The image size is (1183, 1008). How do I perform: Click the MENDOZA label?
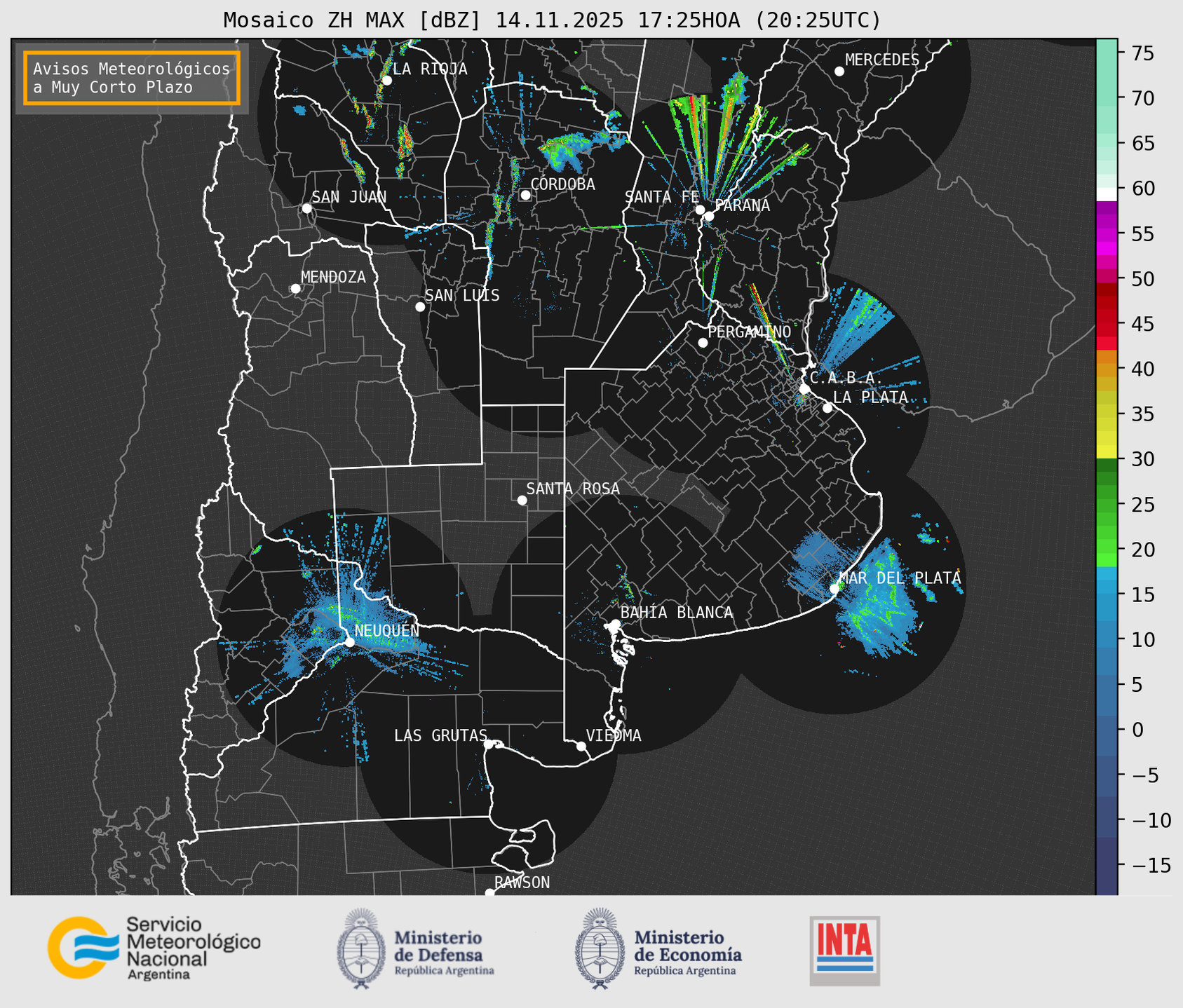coord(333,278)
